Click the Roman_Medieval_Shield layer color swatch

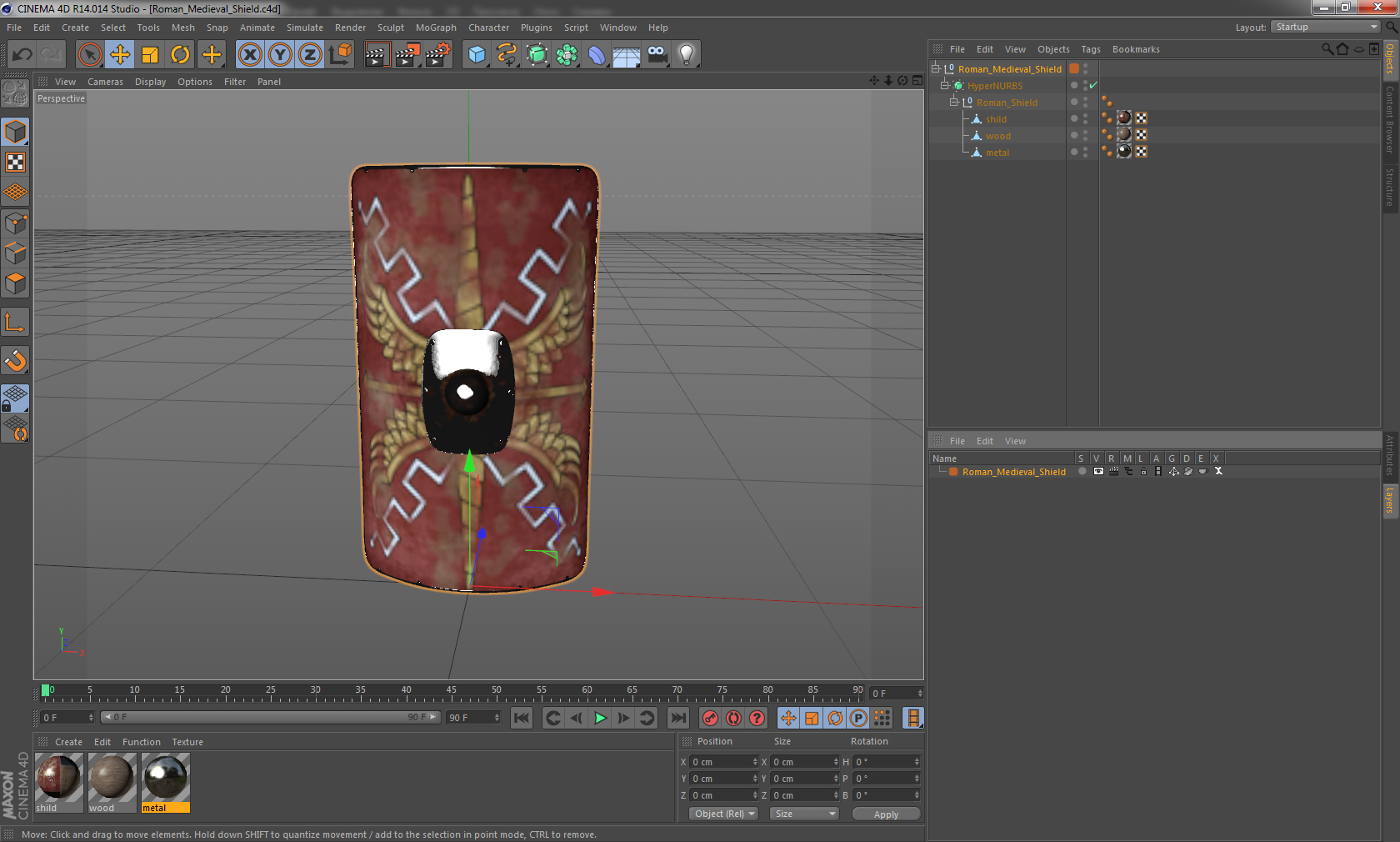click(x=953, y=472)
